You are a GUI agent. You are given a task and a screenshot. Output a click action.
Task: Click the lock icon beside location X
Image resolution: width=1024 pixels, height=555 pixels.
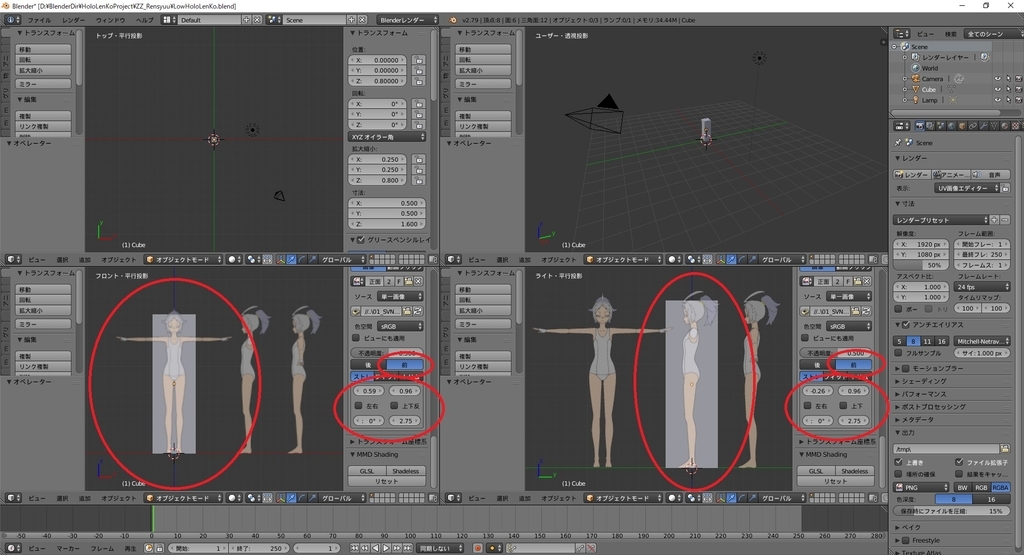[x=419, y=60]
